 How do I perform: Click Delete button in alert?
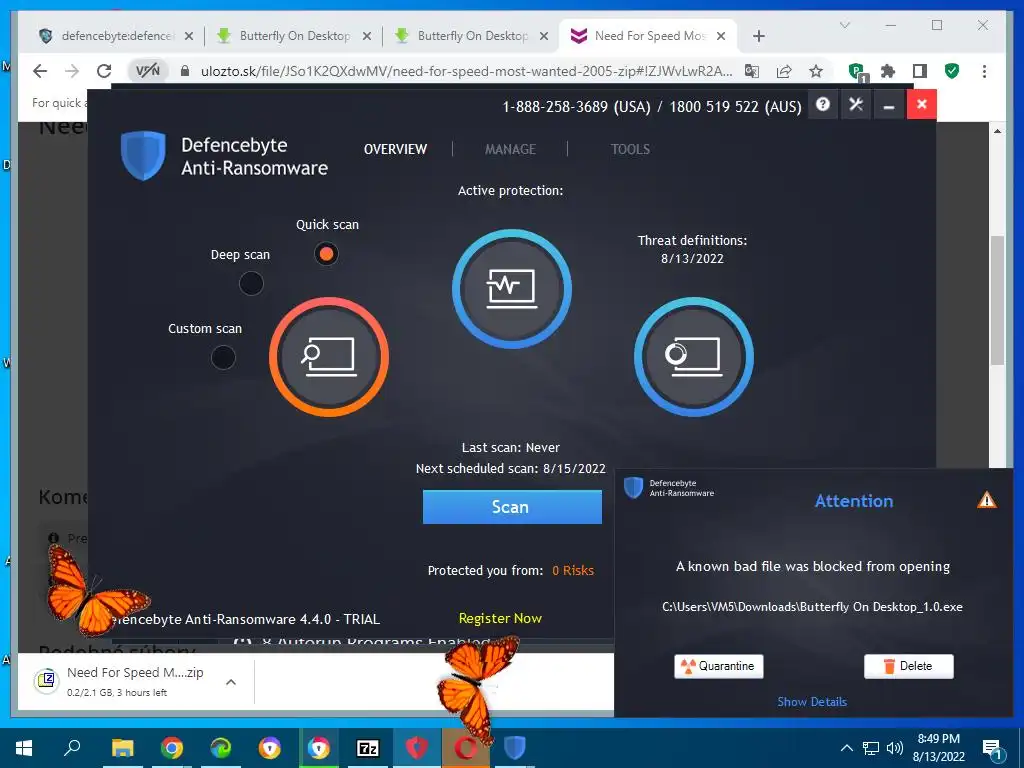pyautogui.click(x=908, y=666)
